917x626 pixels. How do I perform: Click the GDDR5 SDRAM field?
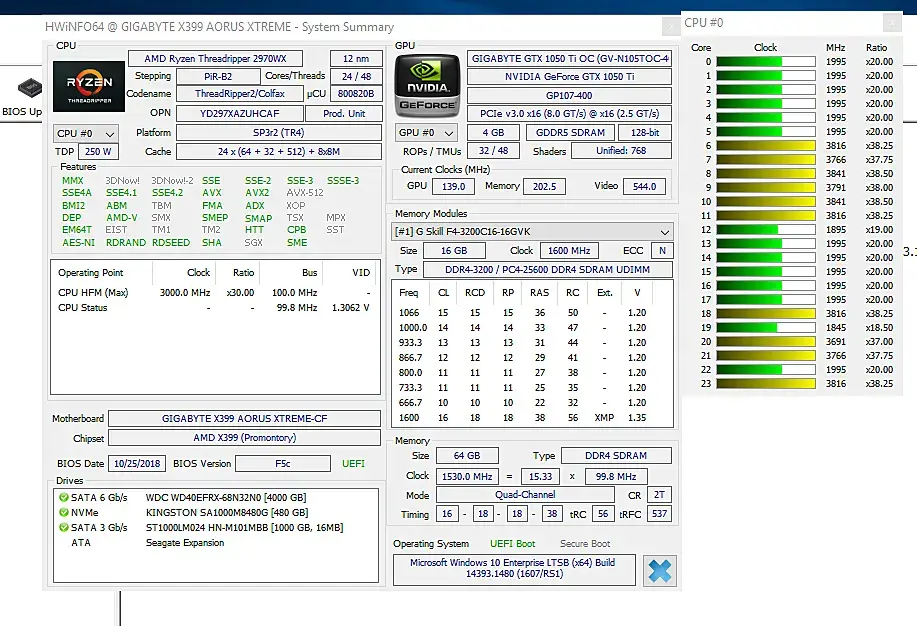click(x=570, y=133)
